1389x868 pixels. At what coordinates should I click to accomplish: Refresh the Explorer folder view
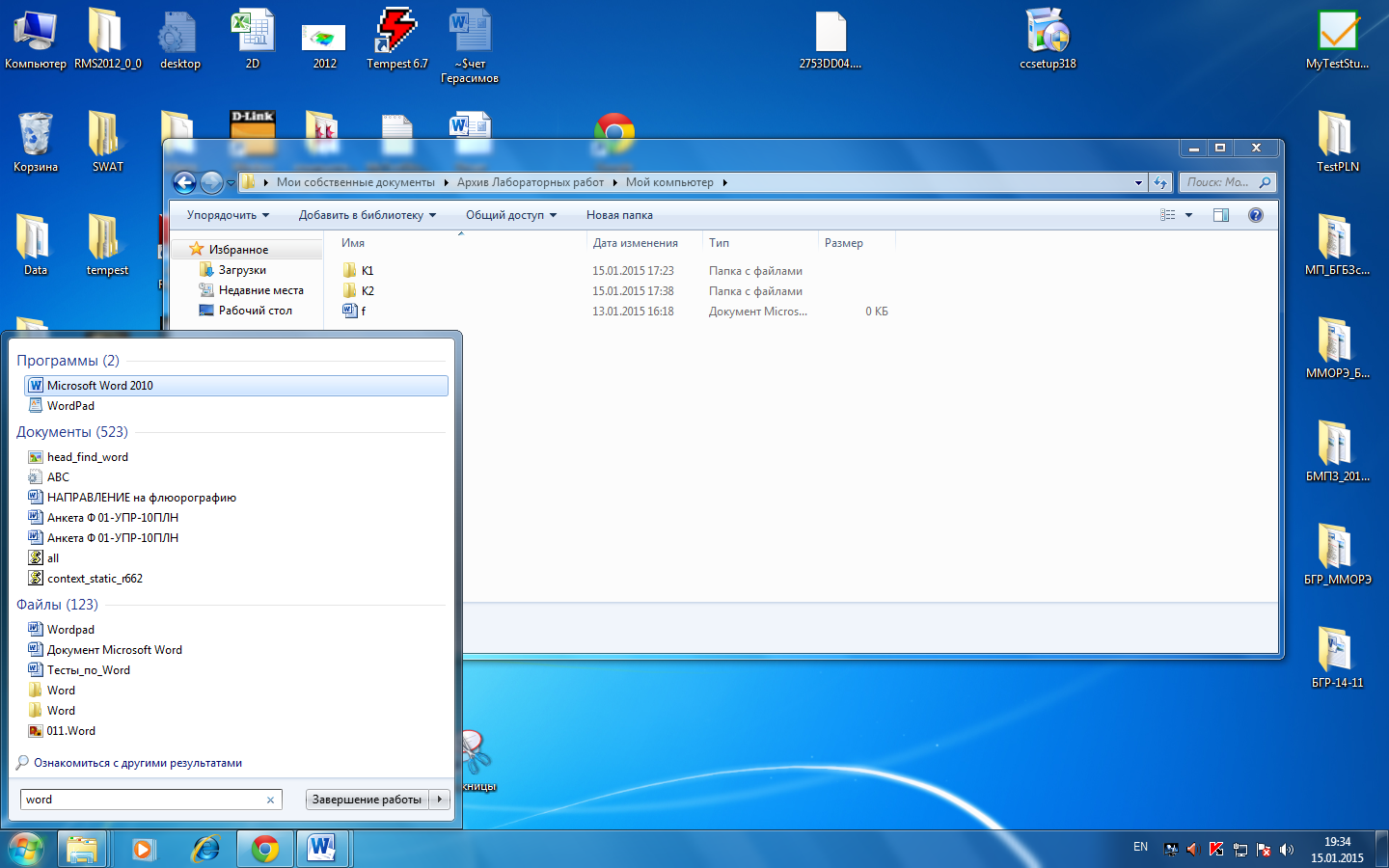click(x=1160, y=182)
